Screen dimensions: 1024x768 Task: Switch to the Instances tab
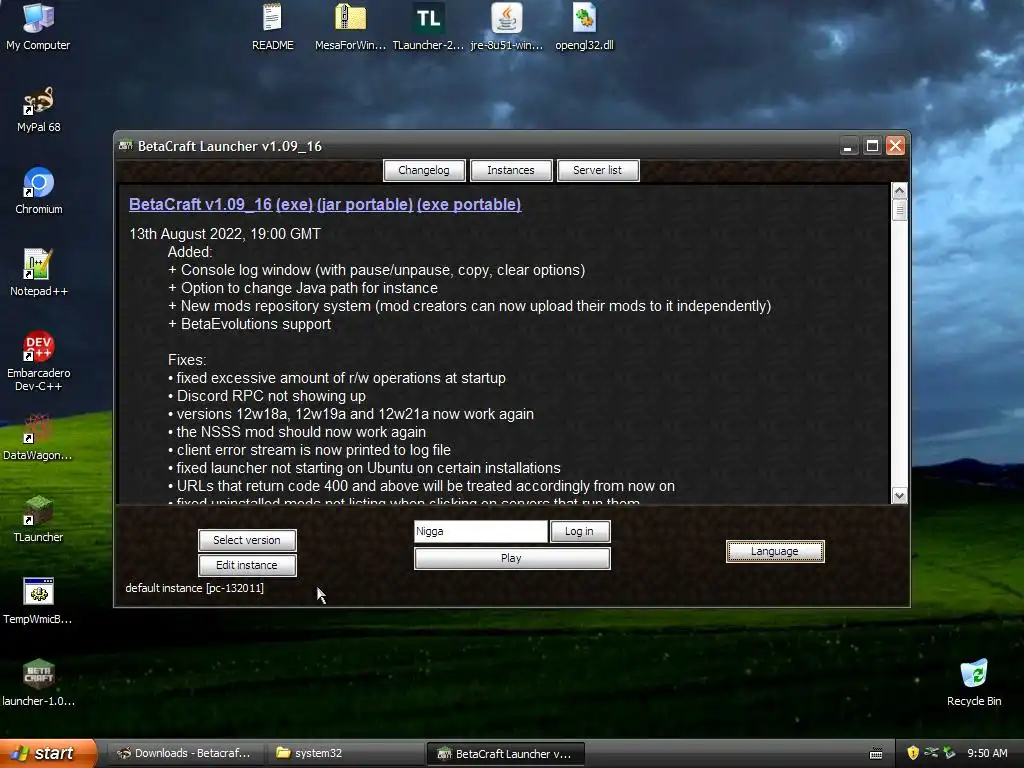click(x=511, y=170)
